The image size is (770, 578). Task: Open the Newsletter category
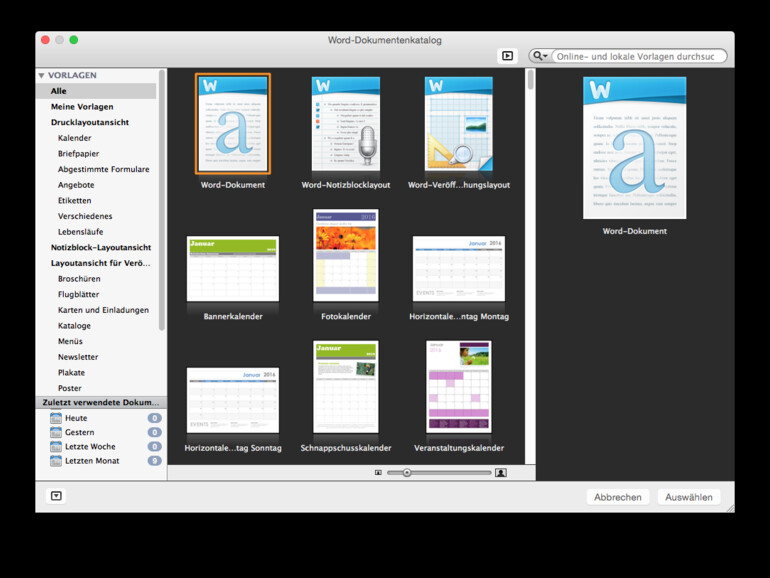(78, 357)
